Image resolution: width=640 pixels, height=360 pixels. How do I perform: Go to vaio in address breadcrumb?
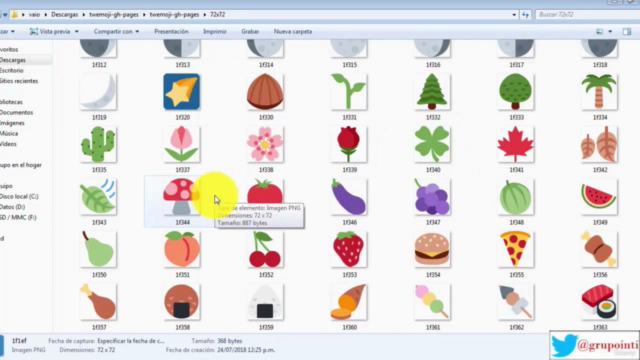(x=34, y=14)
